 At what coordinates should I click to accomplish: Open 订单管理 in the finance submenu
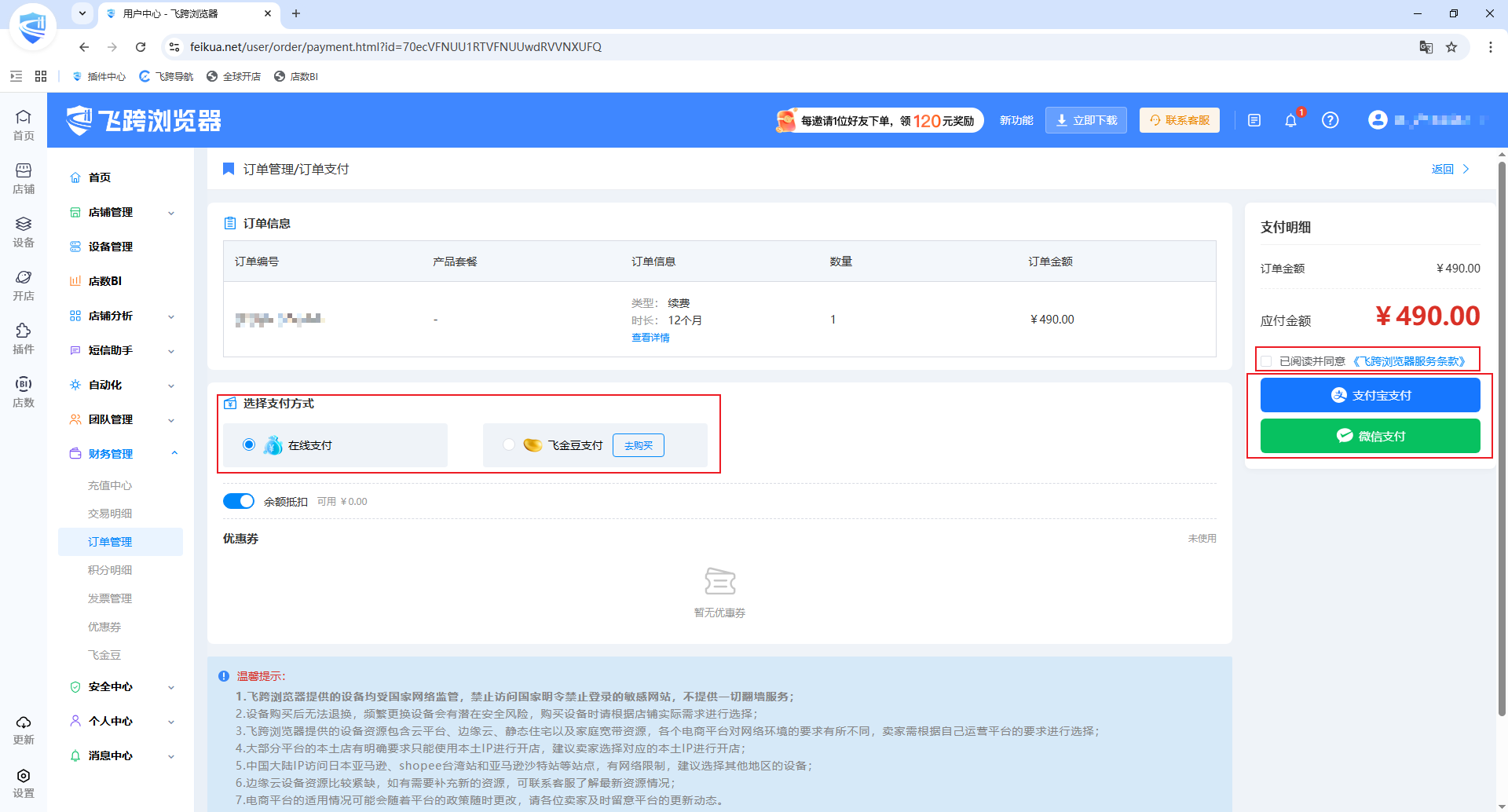click(121, 542)
